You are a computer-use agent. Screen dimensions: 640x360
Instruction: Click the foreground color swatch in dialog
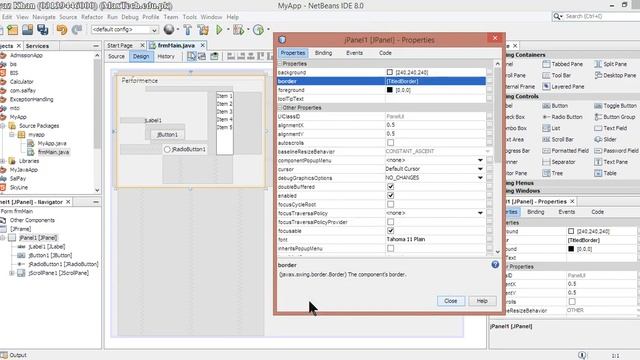tap(390, 90)
